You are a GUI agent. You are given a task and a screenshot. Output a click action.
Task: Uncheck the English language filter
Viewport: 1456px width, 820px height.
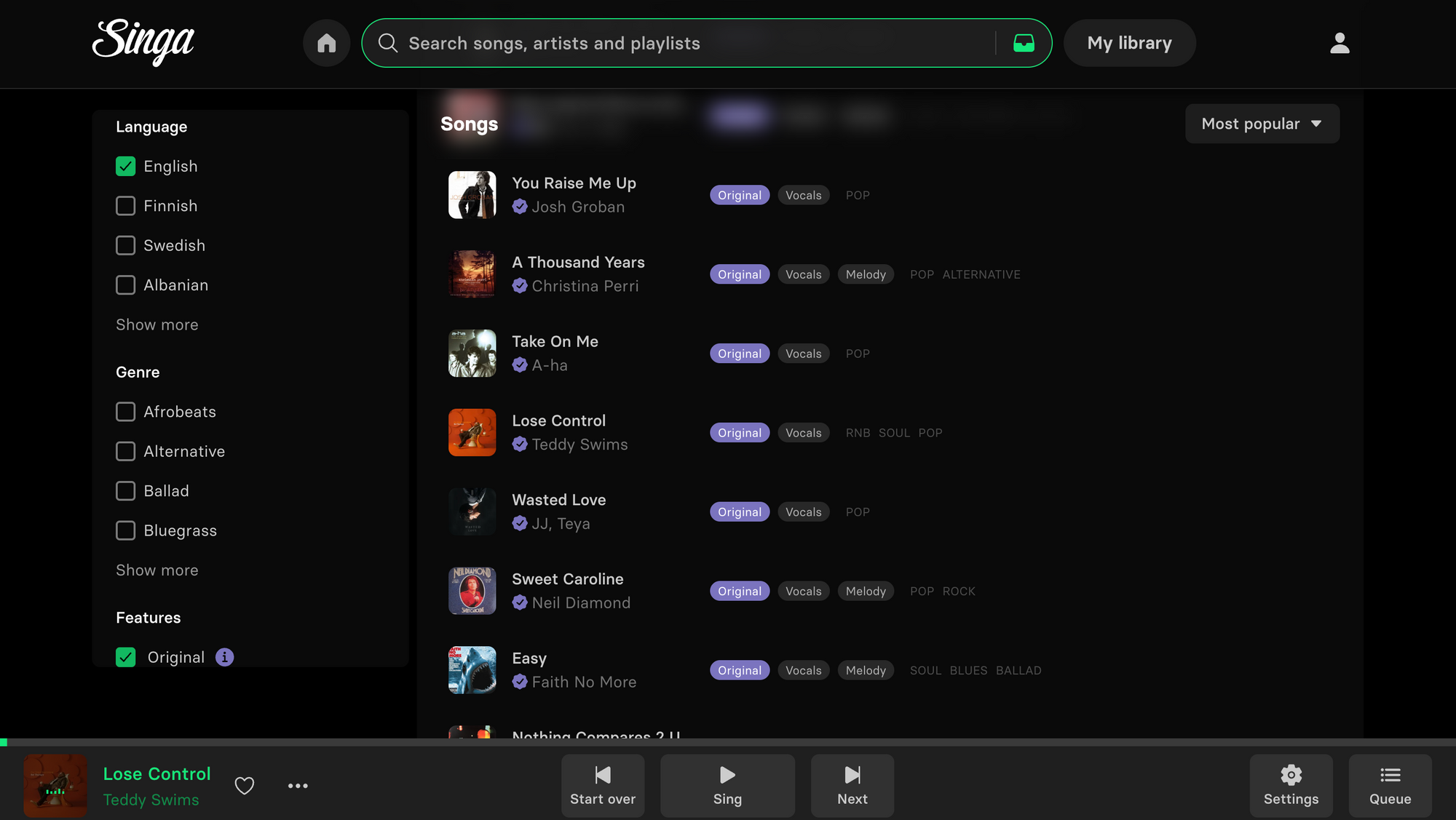pos(126,167)
